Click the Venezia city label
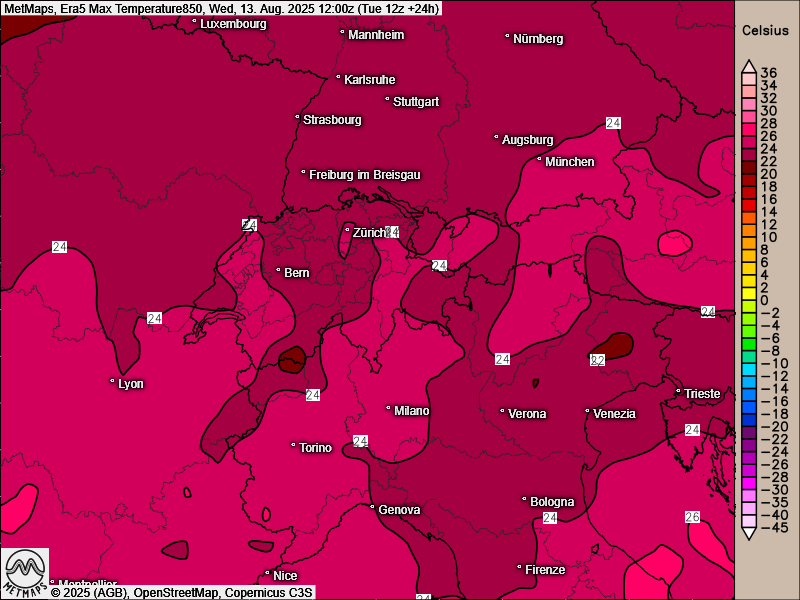 point(614,414)
